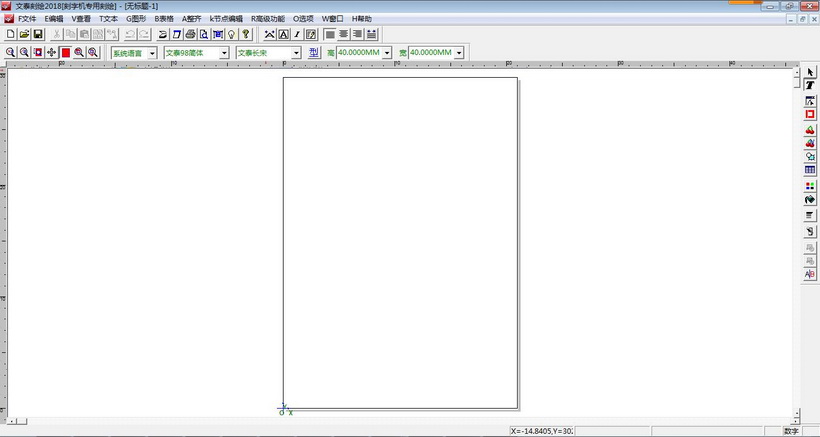820x437 pixels.
Task: Toggle right text alignment
Action: 358,34
